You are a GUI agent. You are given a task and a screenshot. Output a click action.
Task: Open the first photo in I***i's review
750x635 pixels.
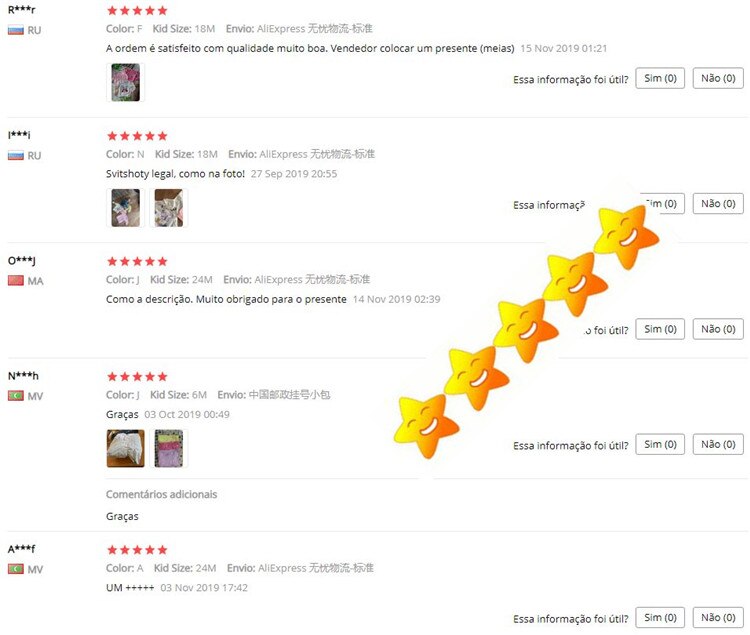pos(125,208)
